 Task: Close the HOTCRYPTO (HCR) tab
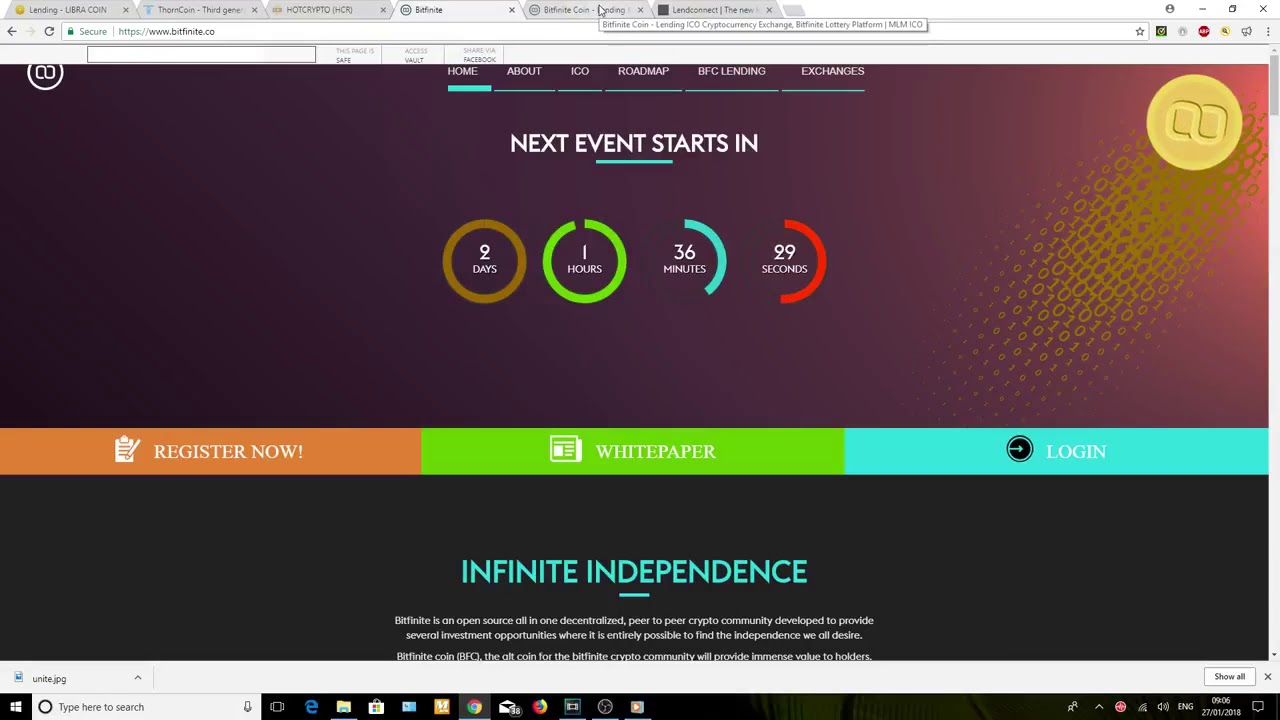click(383, 10)
